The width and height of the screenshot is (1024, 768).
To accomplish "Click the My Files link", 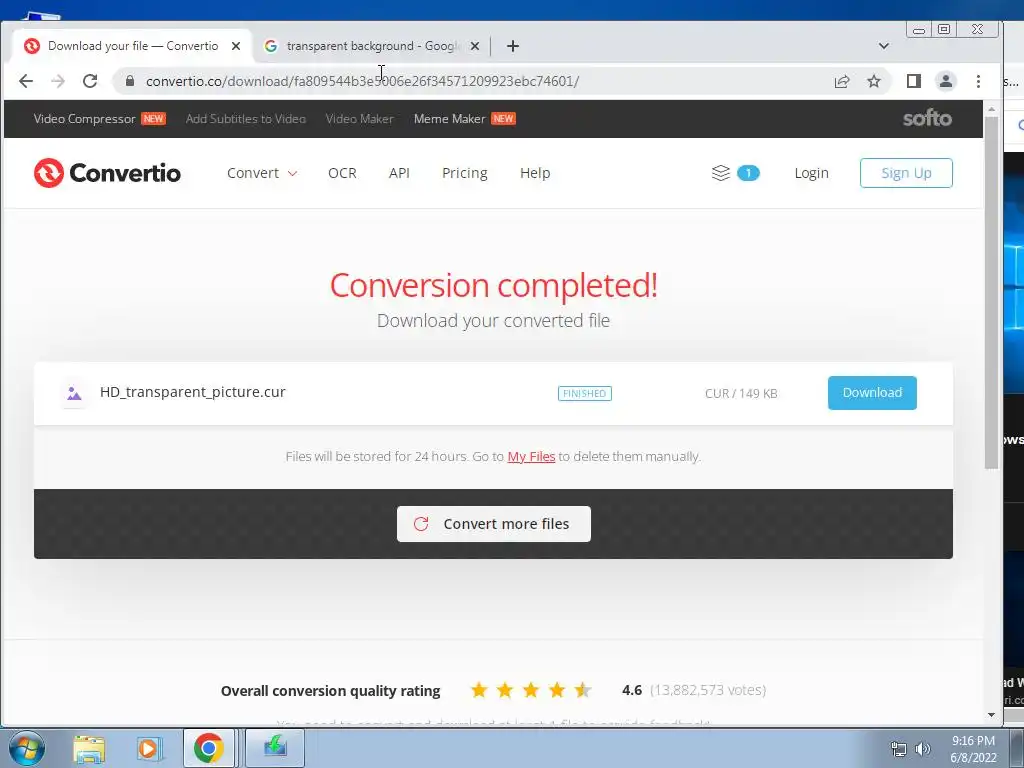I will 531,456.
